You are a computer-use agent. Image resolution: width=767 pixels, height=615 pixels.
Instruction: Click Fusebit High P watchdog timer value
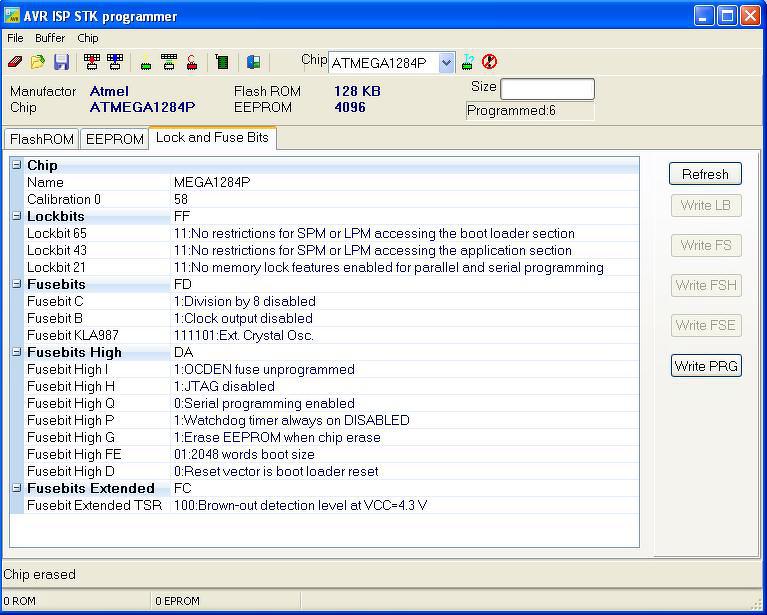point(292,420)
